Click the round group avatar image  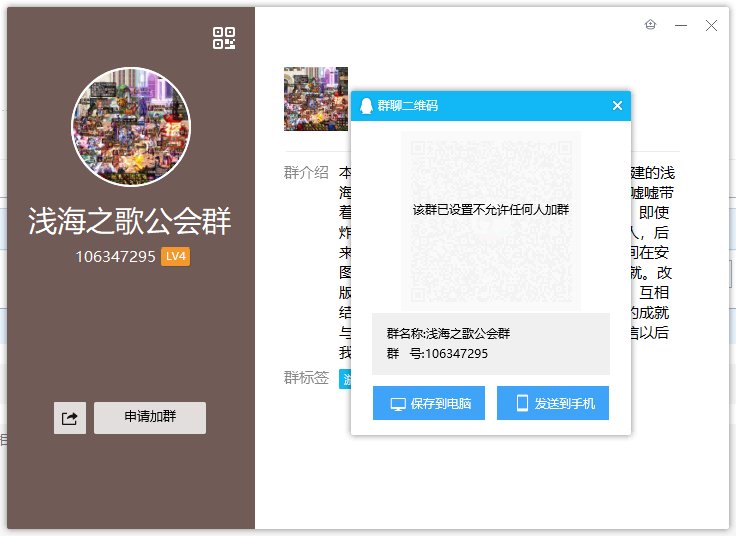coord(131,127)
